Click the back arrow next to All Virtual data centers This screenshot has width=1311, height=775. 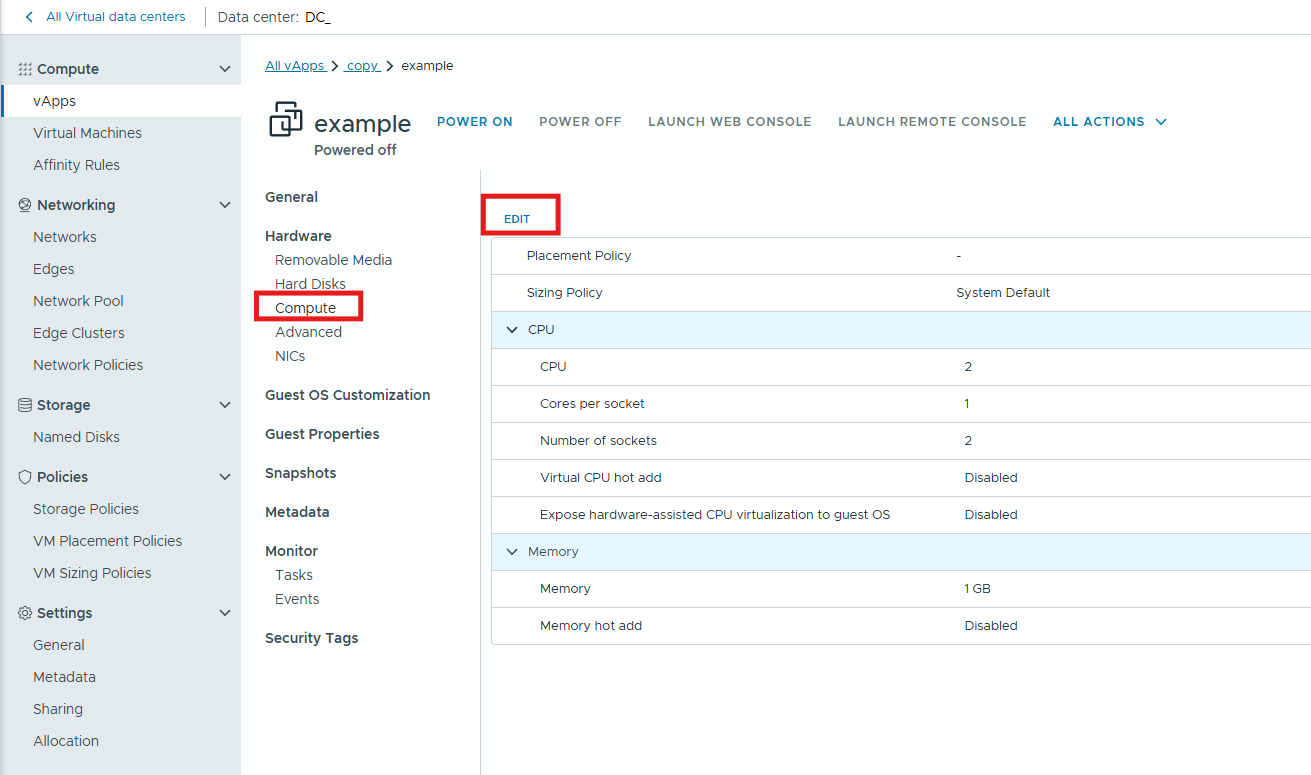pyautogui.click(x=27, y=16)
